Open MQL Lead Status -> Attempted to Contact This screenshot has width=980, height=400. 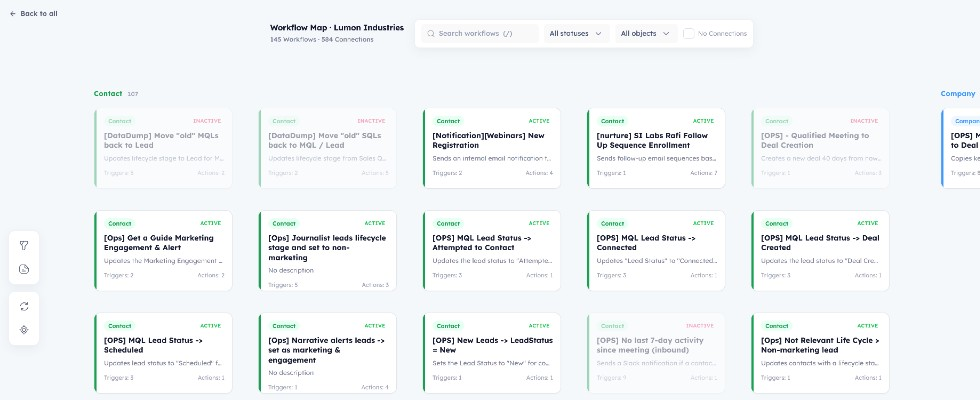tap(492, 251)
